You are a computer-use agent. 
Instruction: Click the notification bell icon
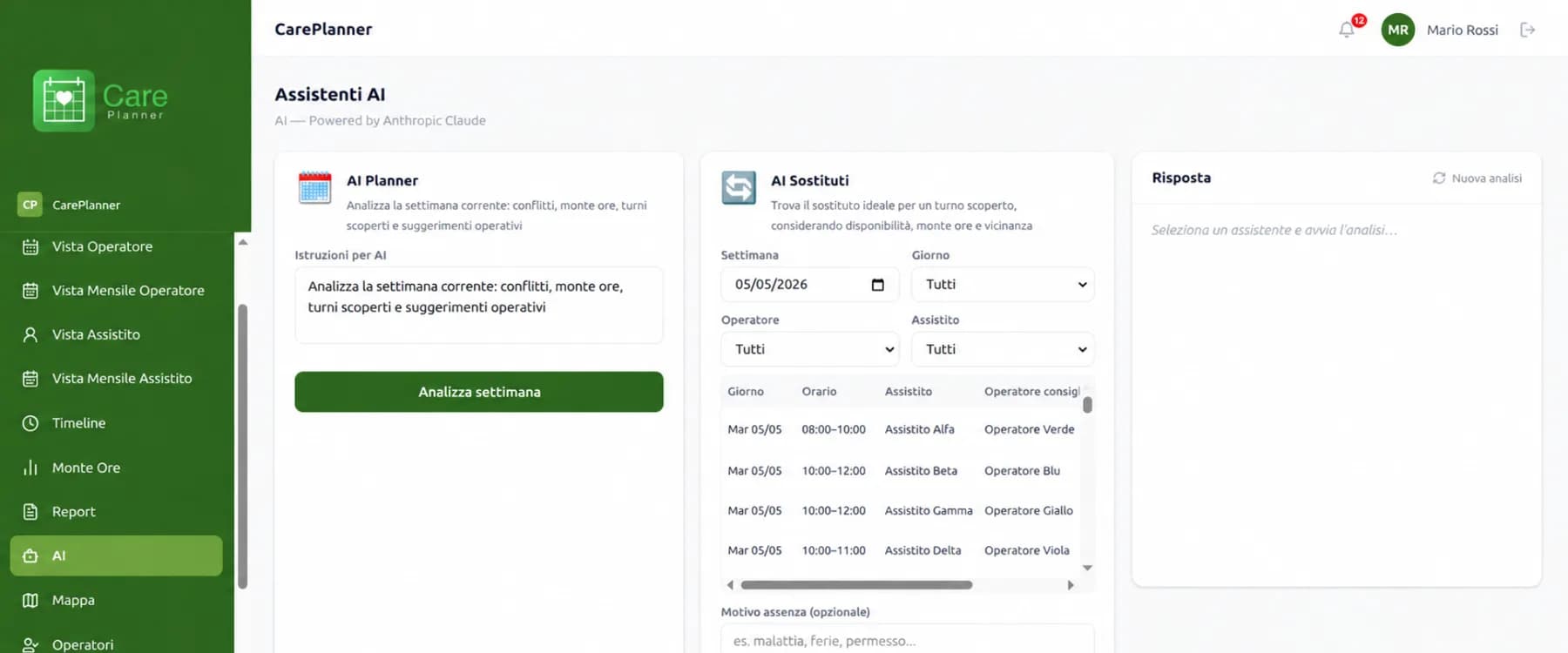(1347, 30)
